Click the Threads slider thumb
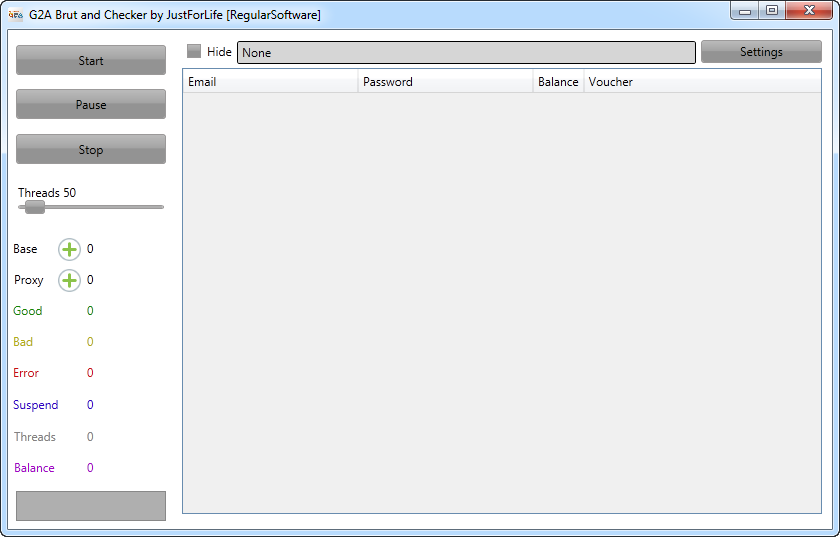Screen dimensions: 840x537 pyautogui.click(x=35, y=207)
